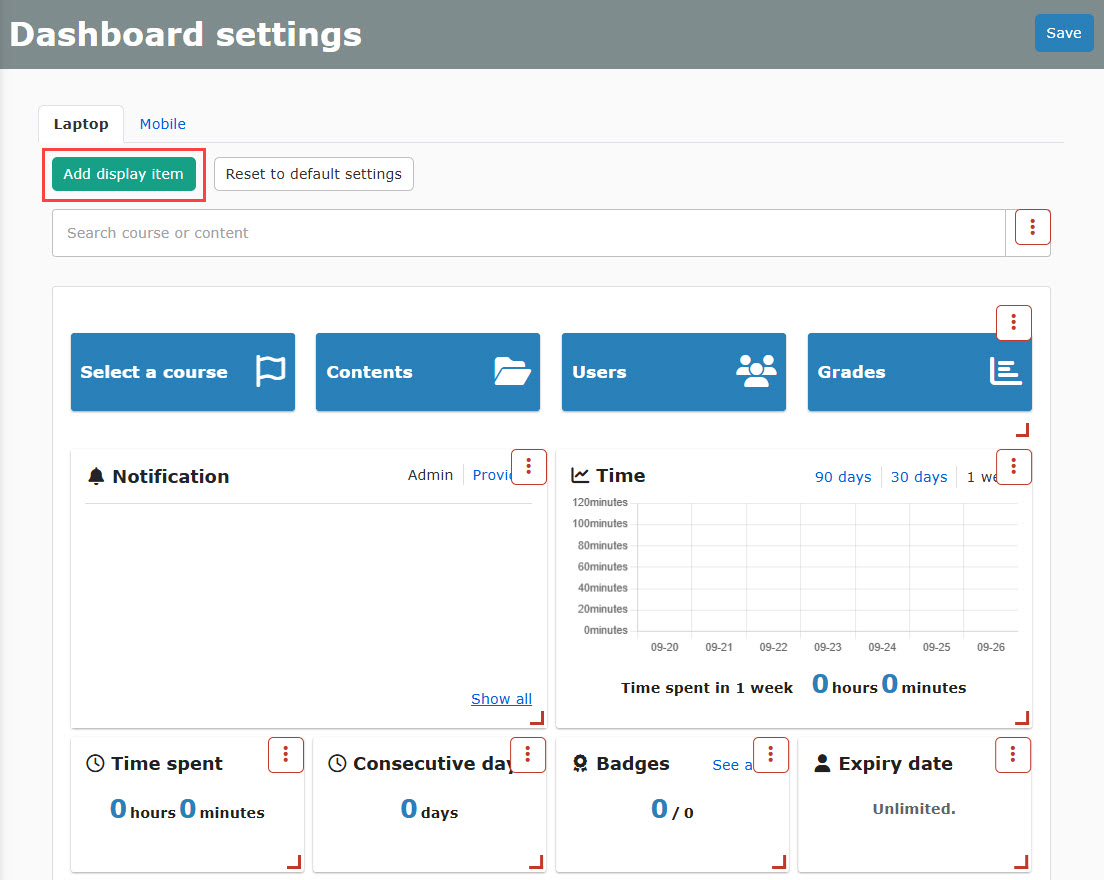Image resolution: width=1104 pixels, height=880 pixels.
Task: Switch to the Mobile tab
Action: click(x=162, y=124)
